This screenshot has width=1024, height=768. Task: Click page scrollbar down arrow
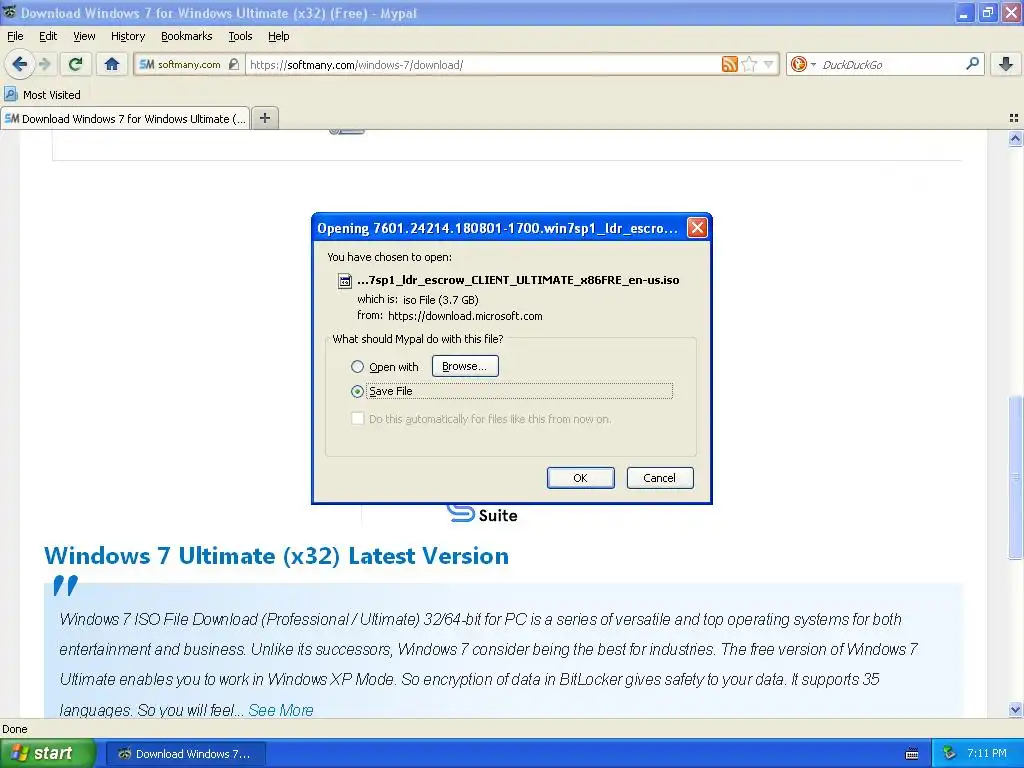click(x=1015, y=709)
